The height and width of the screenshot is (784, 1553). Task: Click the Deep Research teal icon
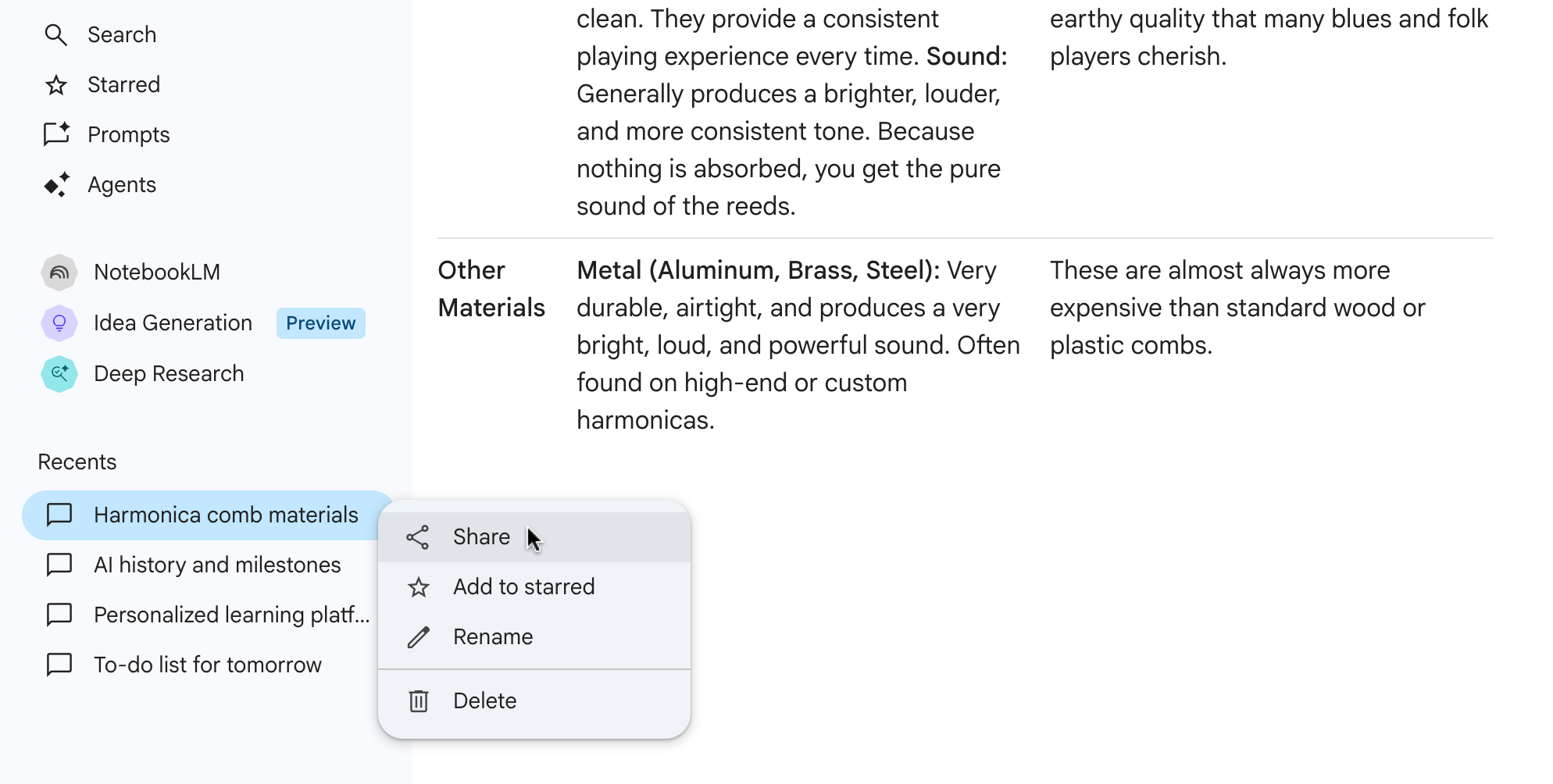(59, 374)
